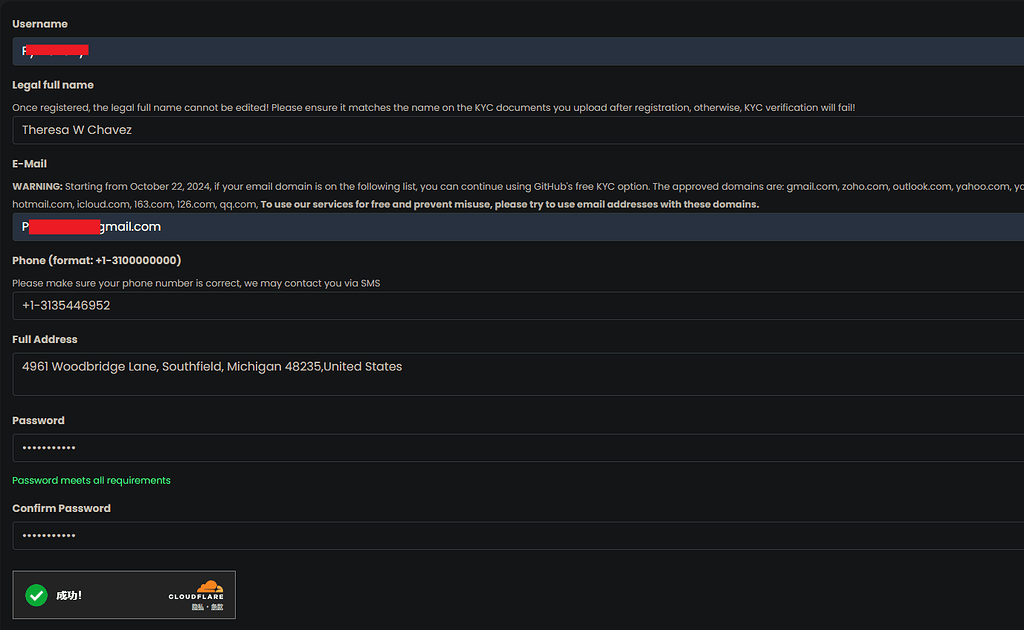
Task: Click the Username label
Action: point(40,24)
